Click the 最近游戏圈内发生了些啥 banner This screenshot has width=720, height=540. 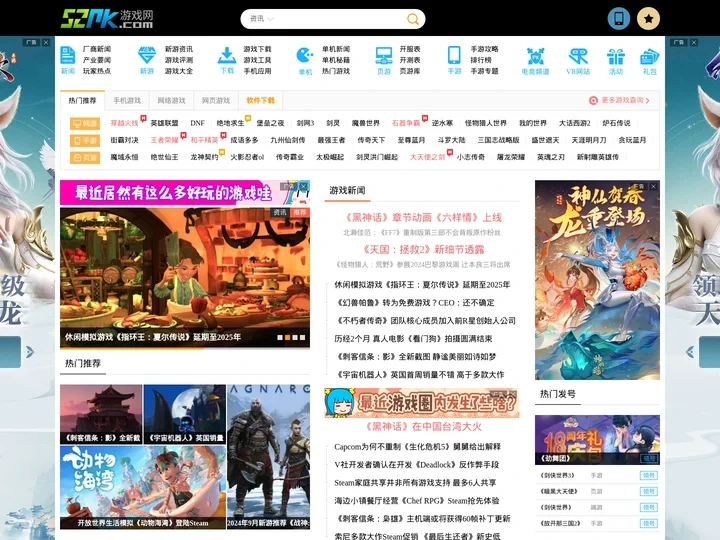pyautogui.click(x=422, y=403)
